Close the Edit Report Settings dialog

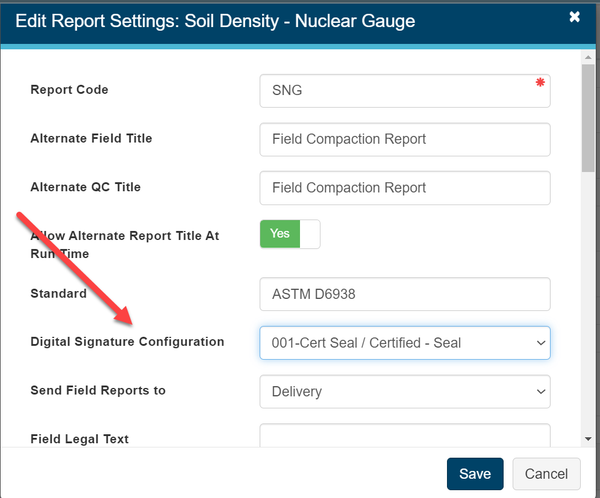[x=574, y=17]
